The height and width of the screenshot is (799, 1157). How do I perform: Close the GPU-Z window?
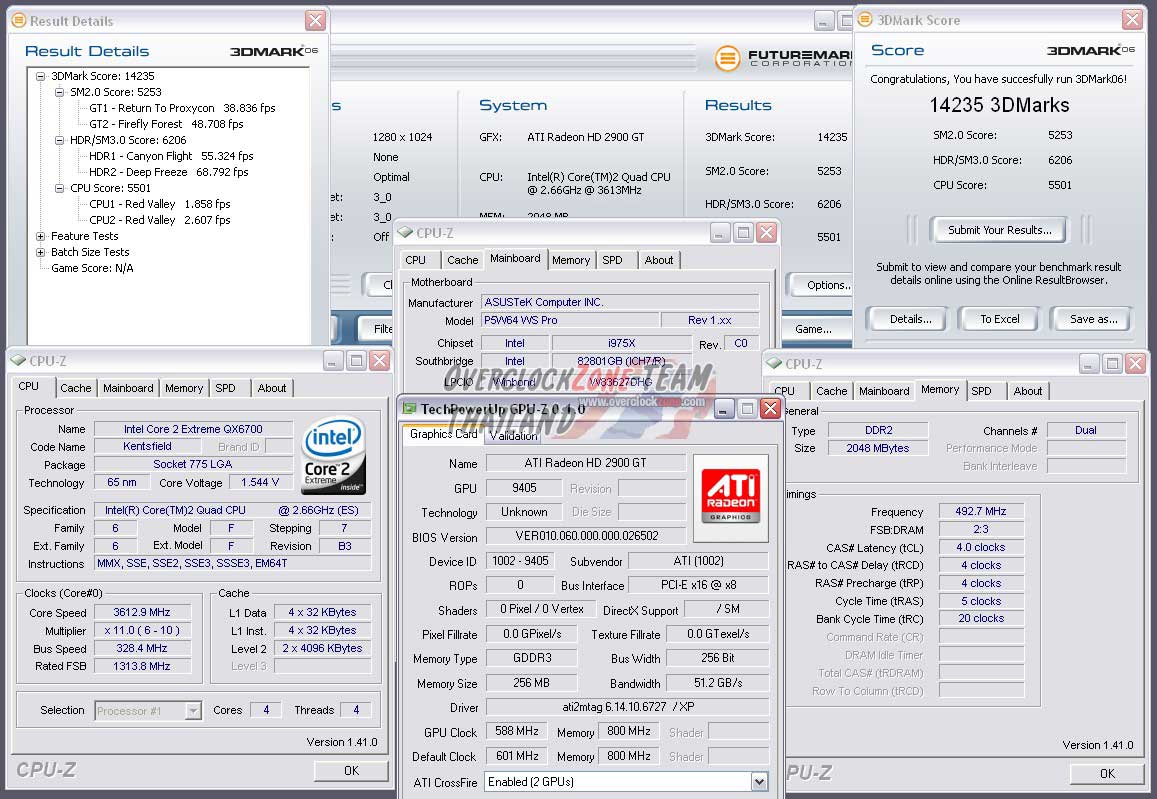[770, 409]
